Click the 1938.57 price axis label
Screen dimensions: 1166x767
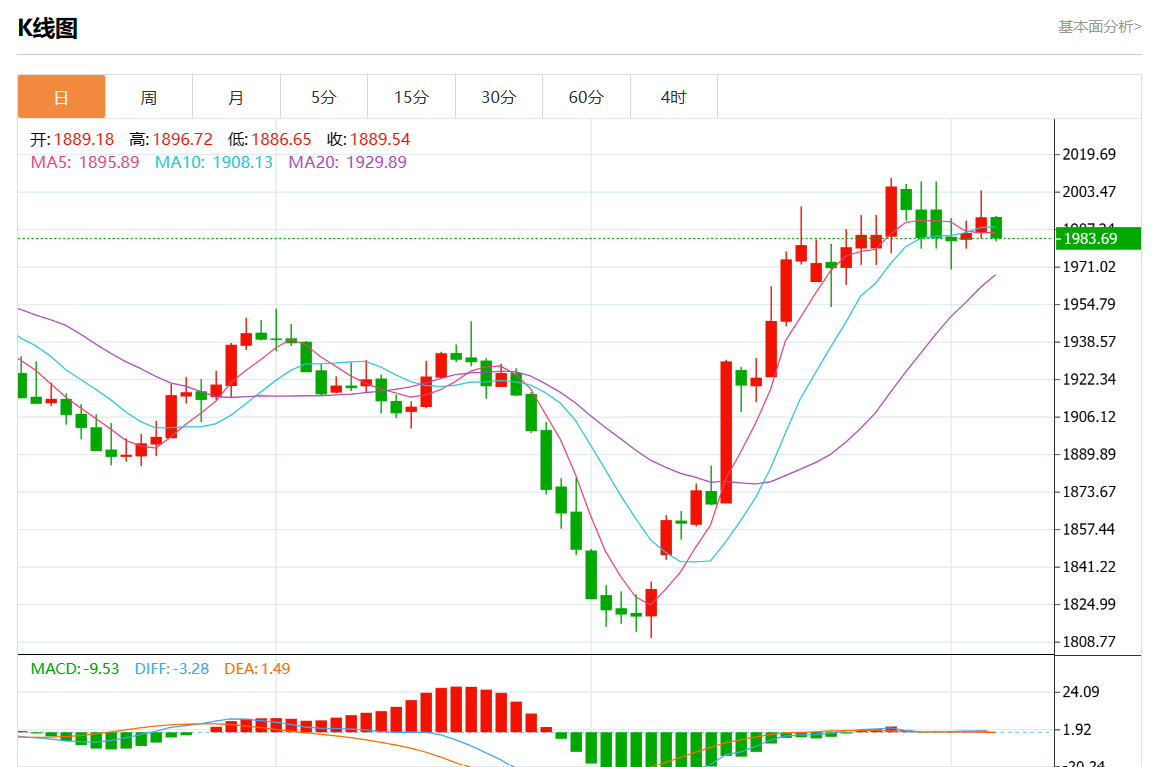click(x=1089, y=341)
